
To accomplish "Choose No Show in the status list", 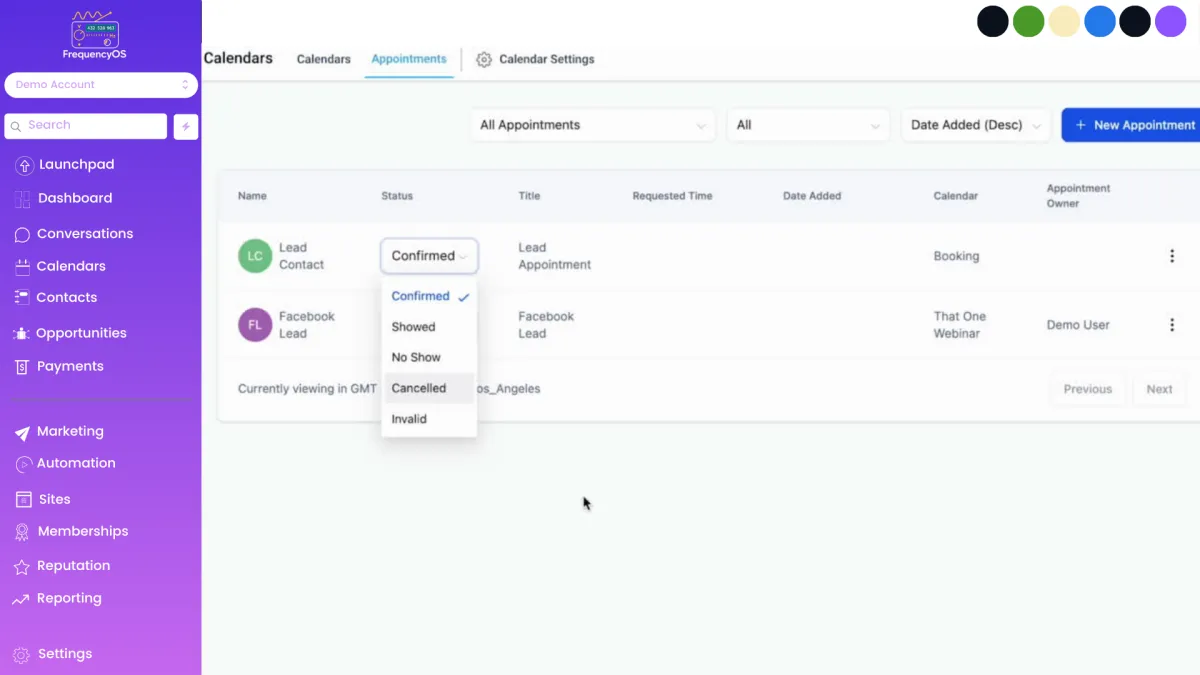I will [x=429, y=357].
